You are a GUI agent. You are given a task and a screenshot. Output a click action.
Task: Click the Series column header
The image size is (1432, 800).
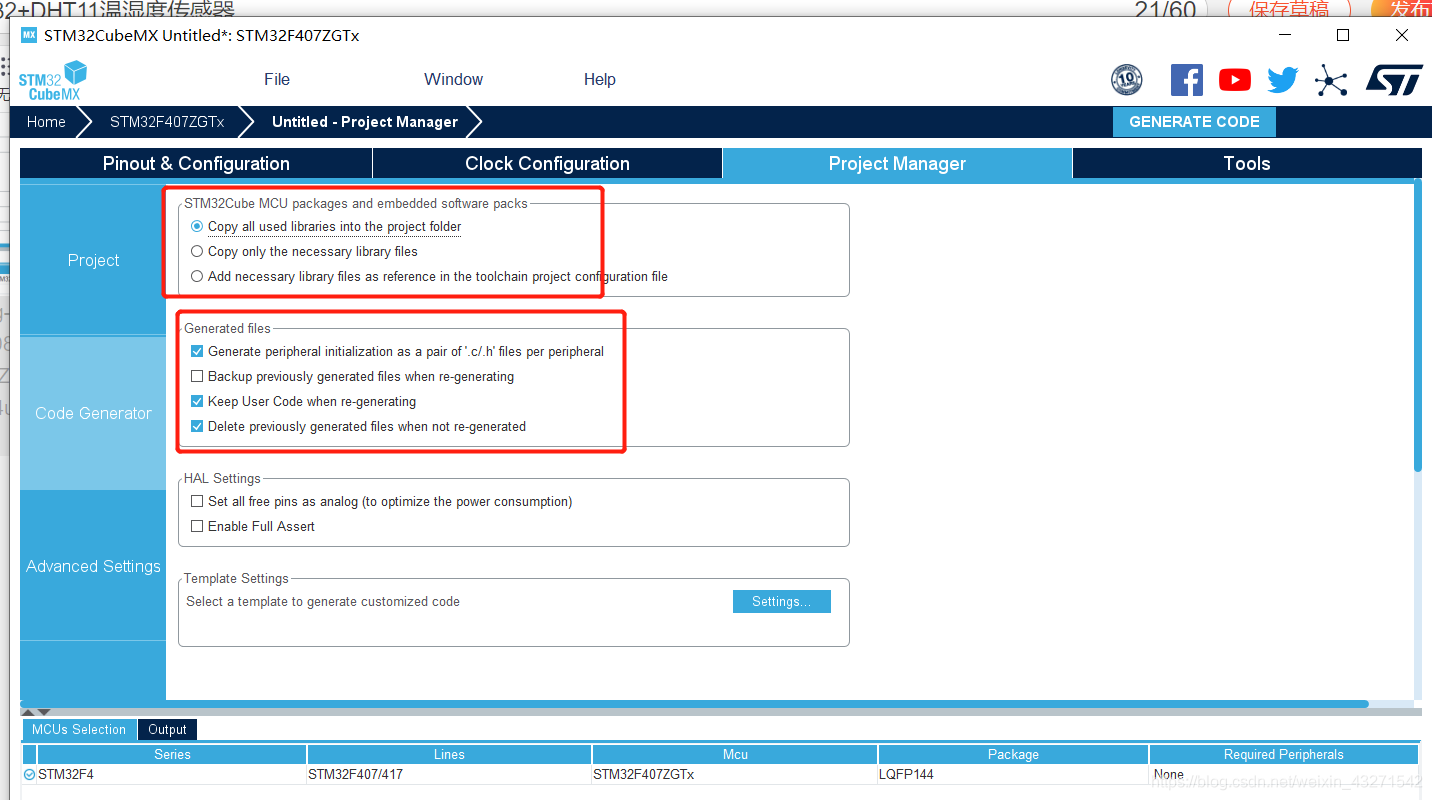pos(172,755)
